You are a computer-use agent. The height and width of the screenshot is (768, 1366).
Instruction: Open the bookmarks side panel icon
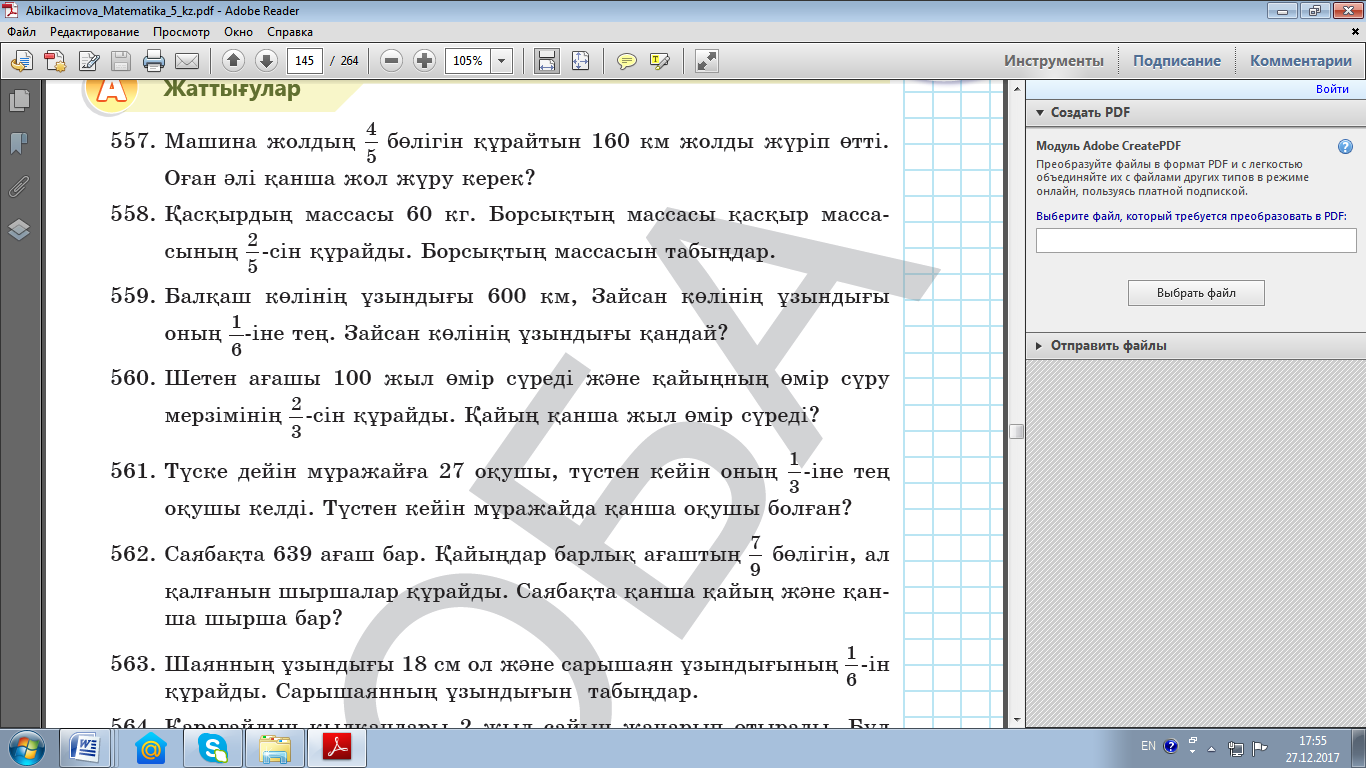click(19, 143)
